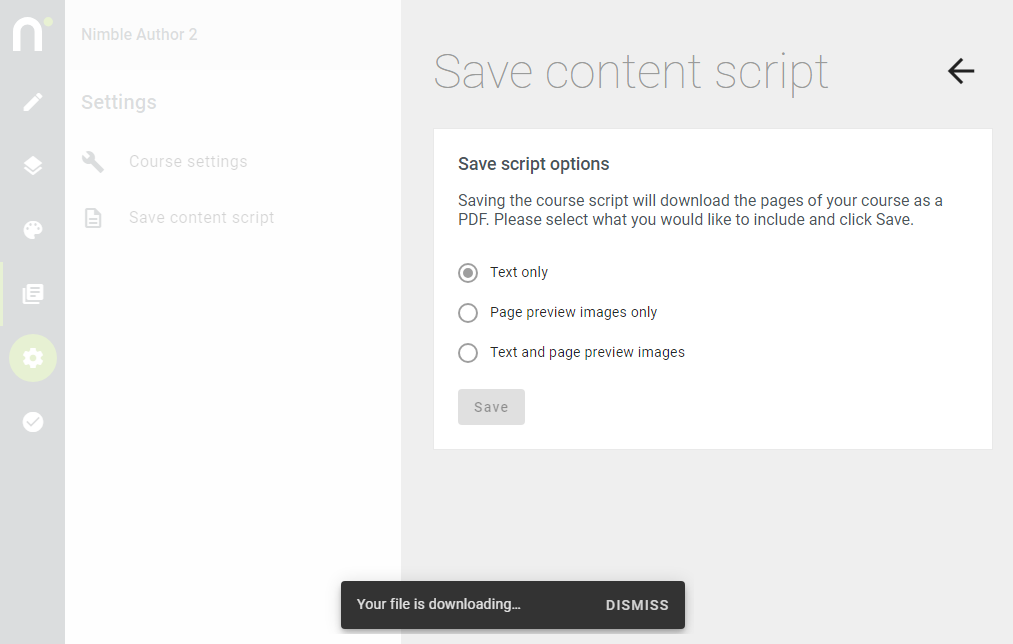
Task: Dismiss the file downloading notification
Action: pos(636,605)
